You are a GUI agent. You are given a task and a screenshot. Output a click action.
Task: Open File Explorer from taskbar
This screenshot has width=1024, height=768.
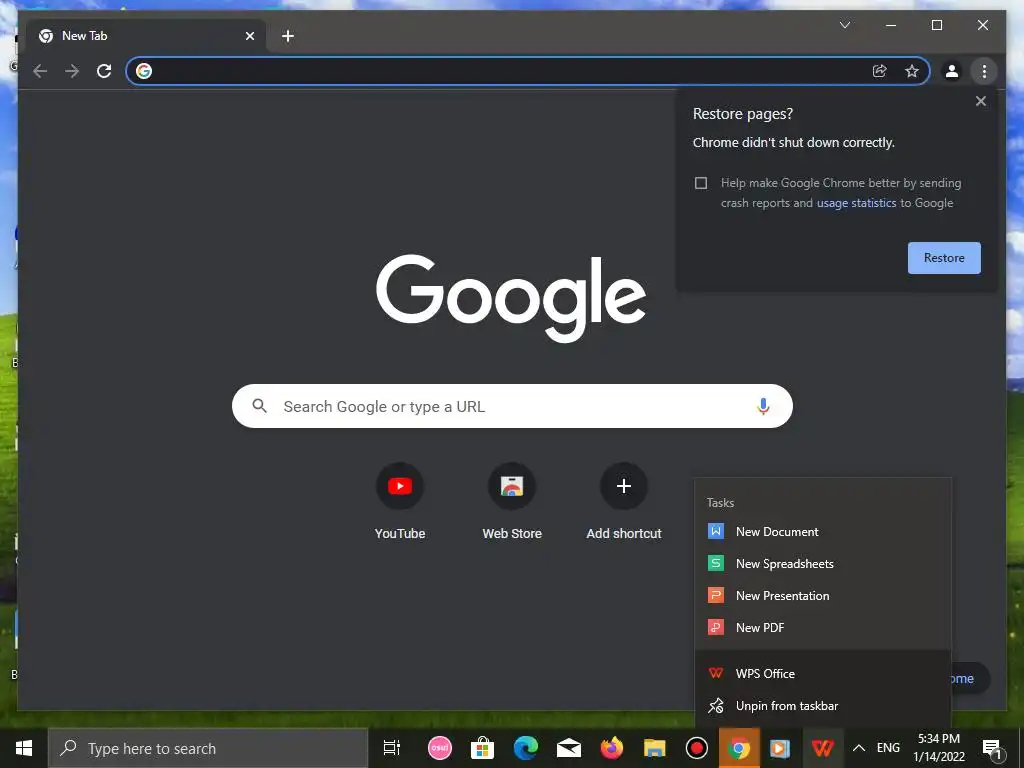point(654,748)
